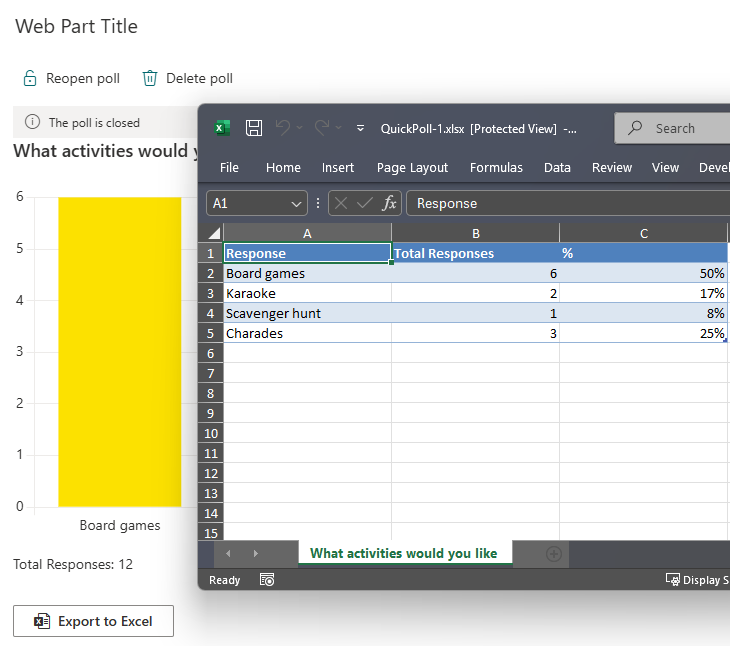
Task: Save the workbook with floppy disk icon
Action: point(254,128)
